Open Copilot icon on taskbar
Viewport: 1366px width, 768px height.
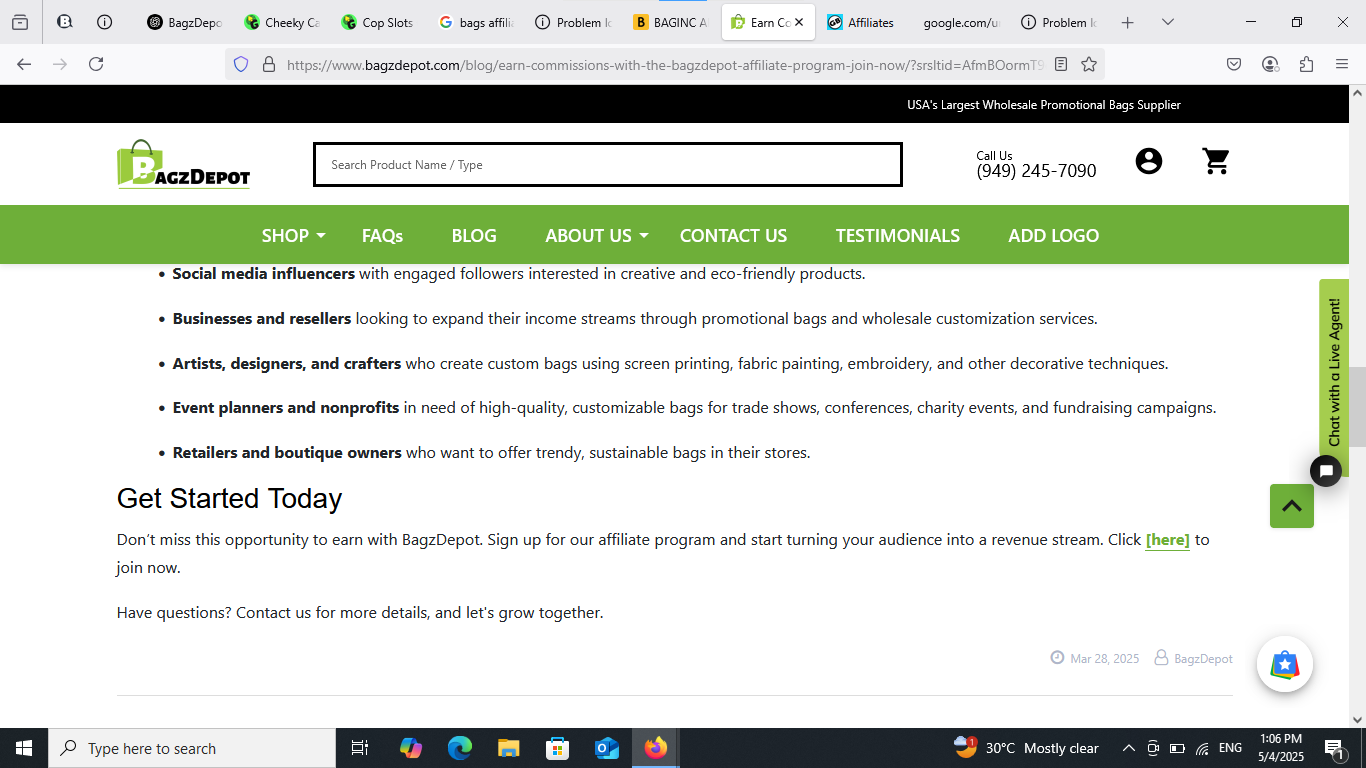click(411, 748)
